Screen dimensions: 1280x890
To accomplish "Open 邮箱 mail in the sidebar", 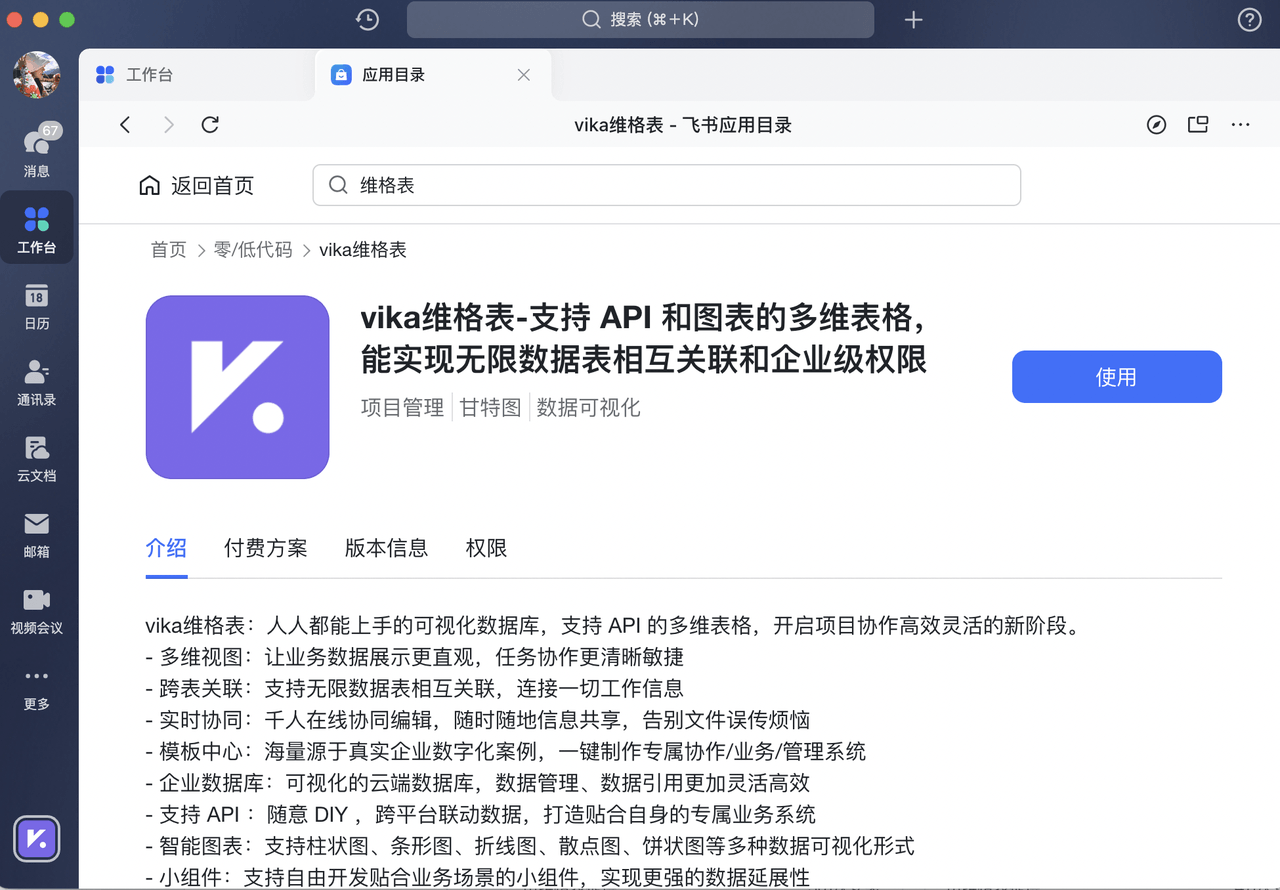I will pos(37,534).
